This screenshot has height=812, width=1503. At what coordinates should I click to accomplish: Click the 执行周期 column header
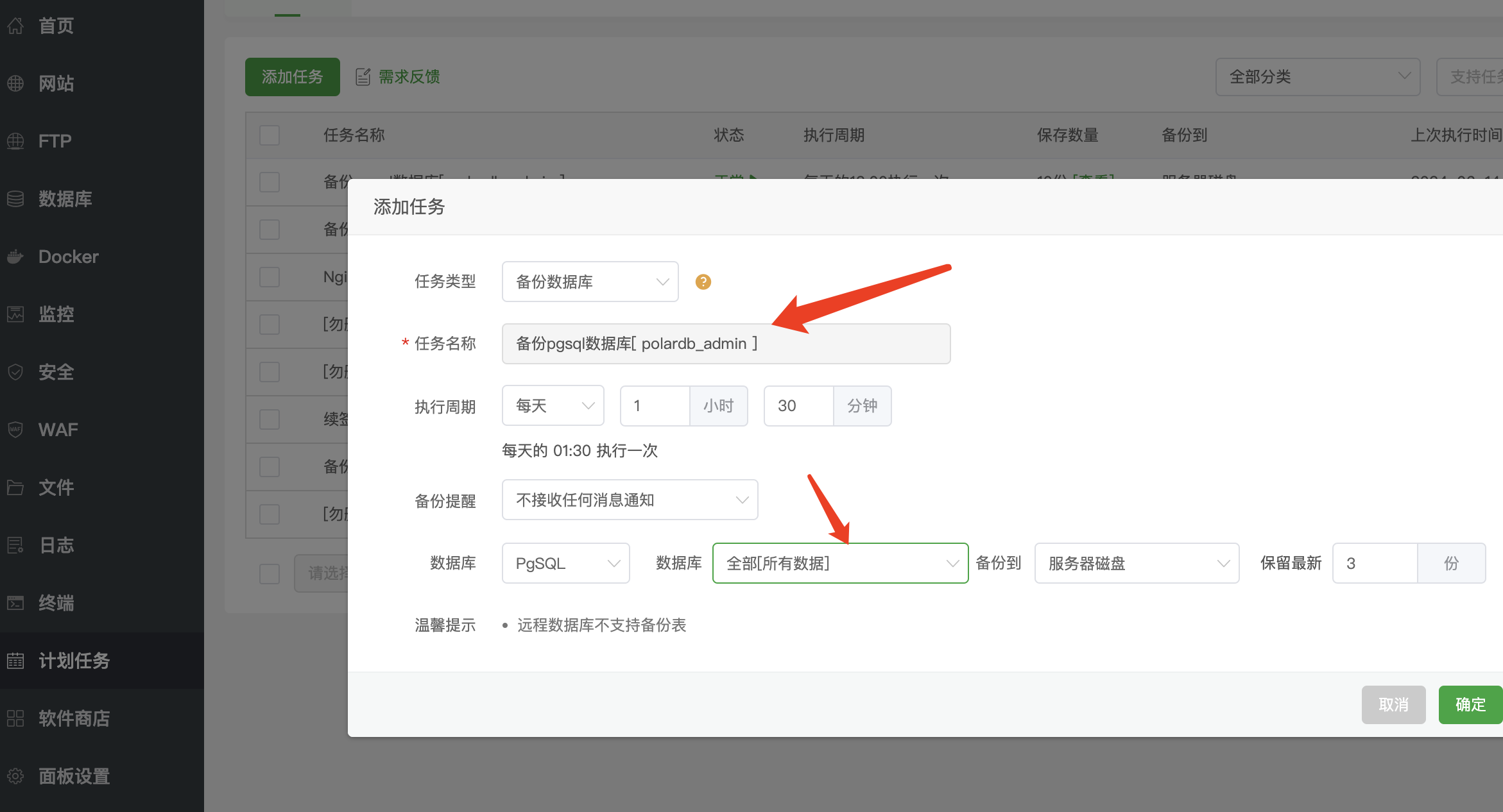[x=834, y=135]
